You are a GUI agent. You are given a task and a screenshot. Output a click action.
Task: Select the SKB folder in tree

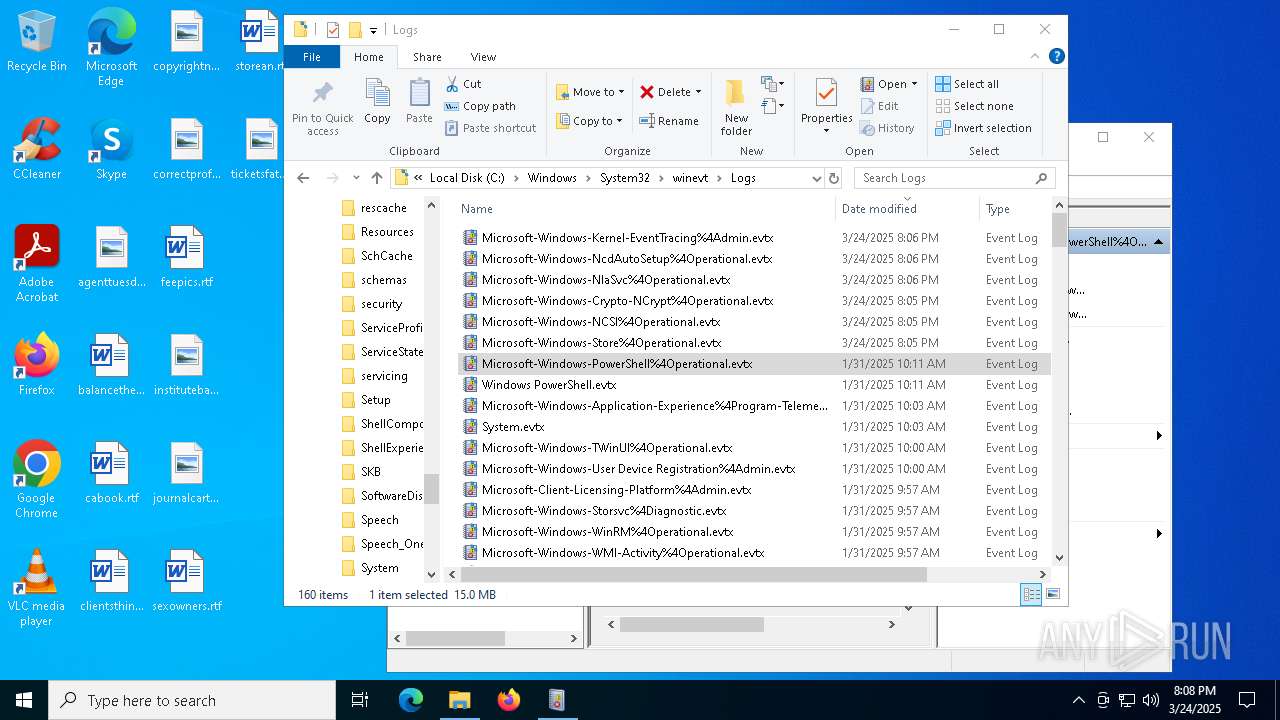[370, 472]
